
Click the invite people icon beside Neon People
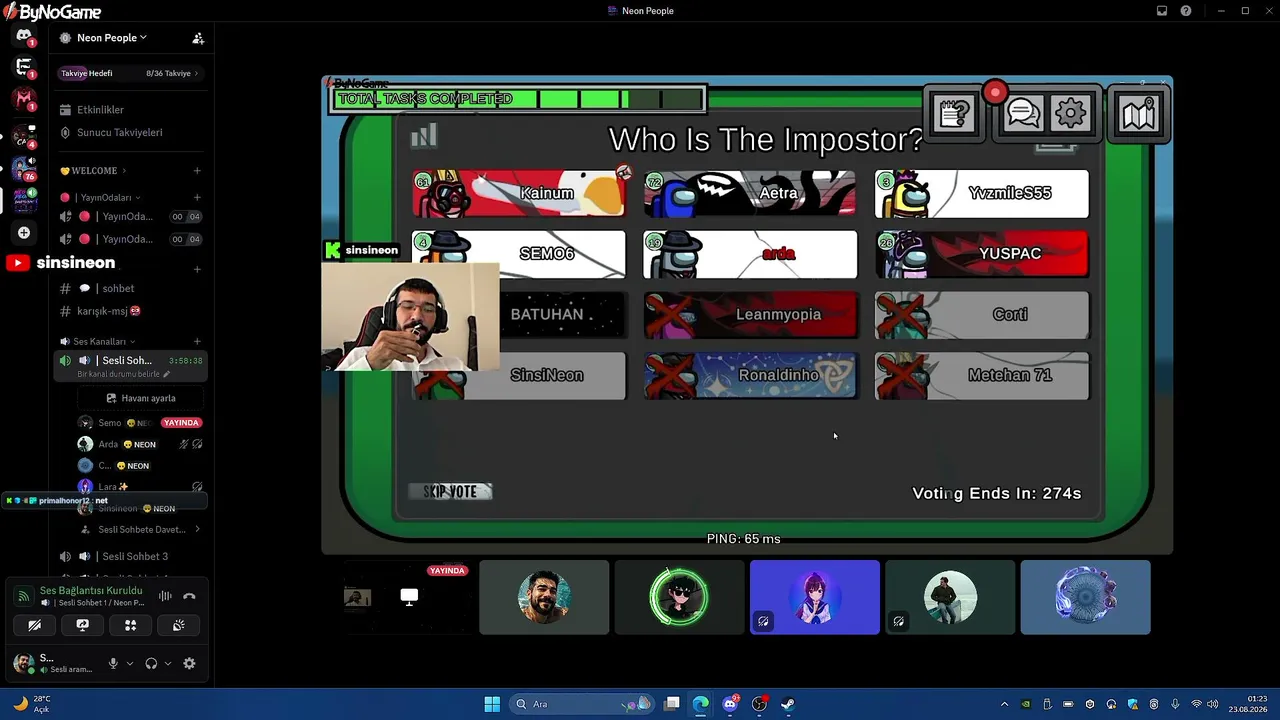coord(198,38)
